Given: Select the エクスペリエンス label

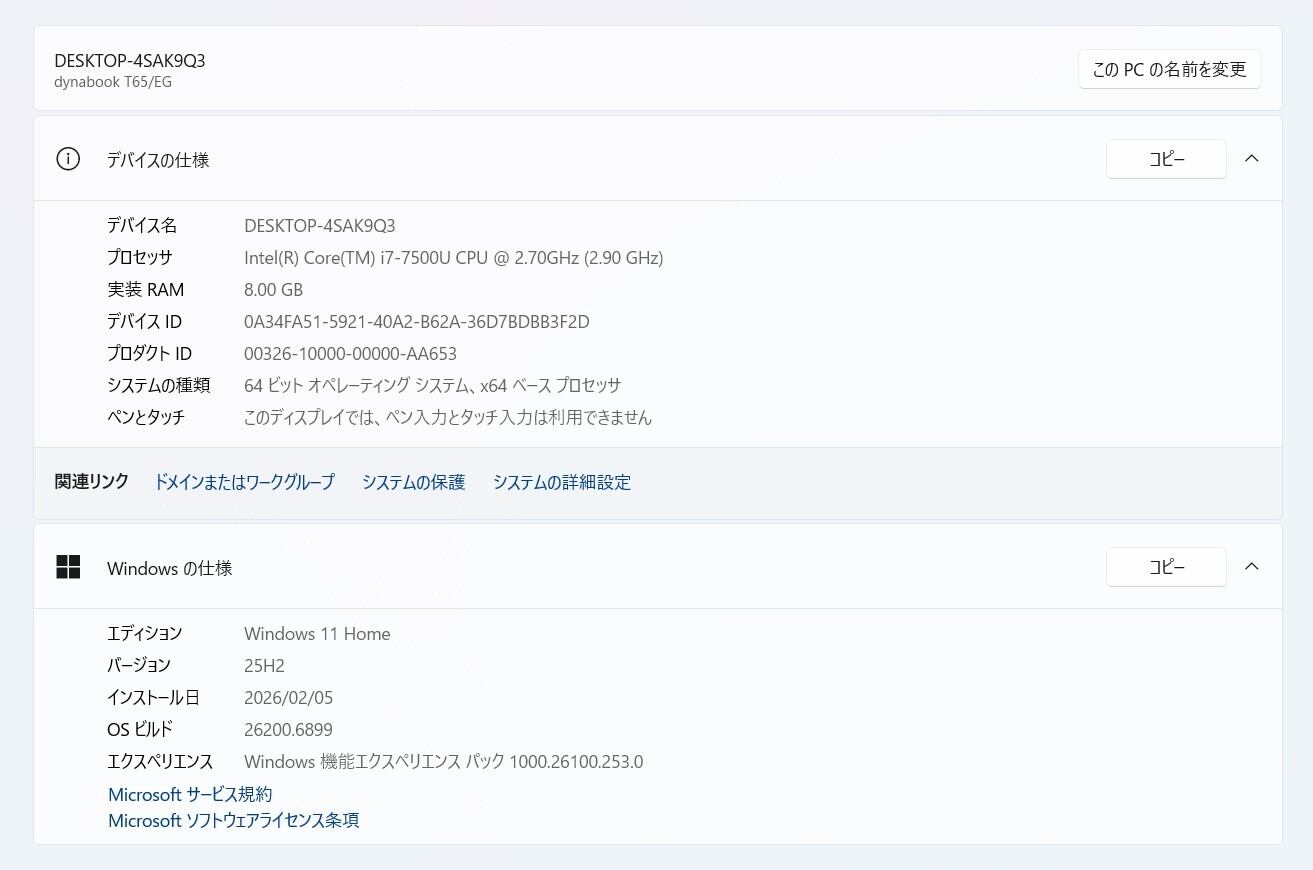Looking at the screenshot, I should 160,762.
